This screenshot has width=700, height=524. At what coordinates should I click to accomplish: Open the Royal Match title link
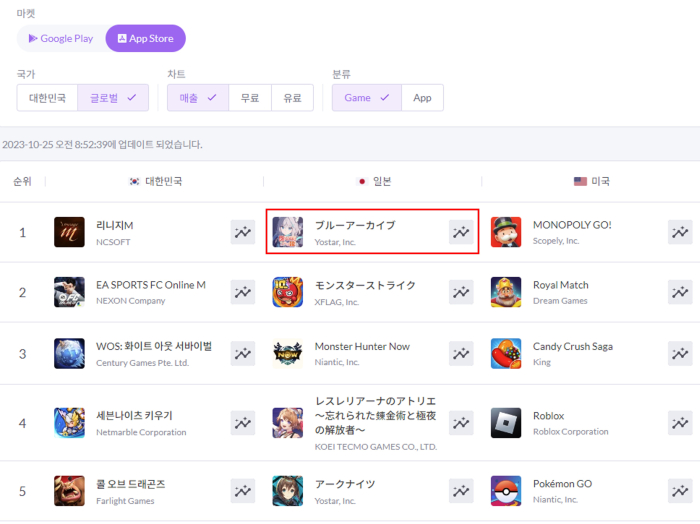[x=561, y=285]
